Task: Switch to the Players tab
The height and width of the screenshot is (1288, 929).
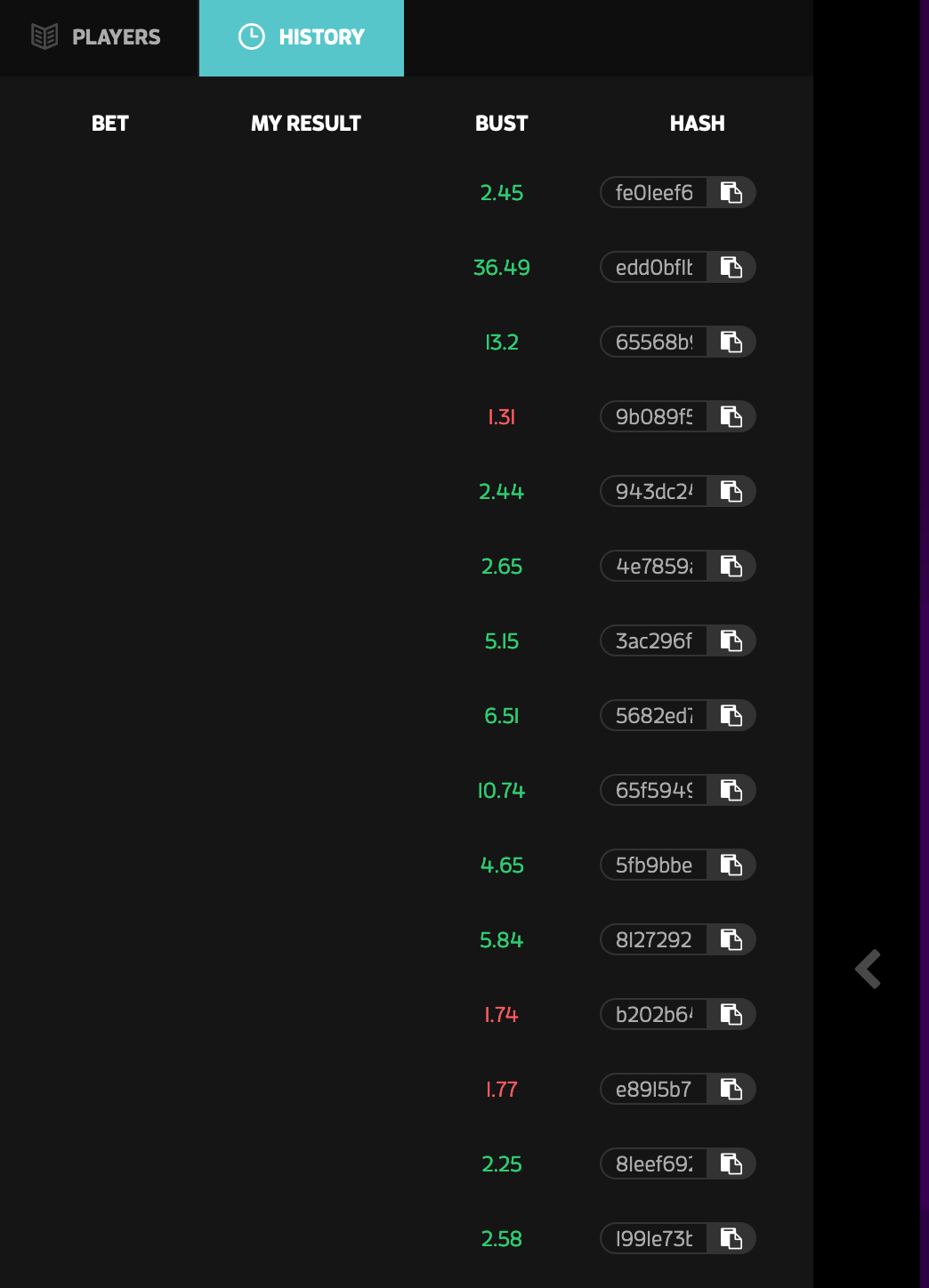Action: [98, 37]
